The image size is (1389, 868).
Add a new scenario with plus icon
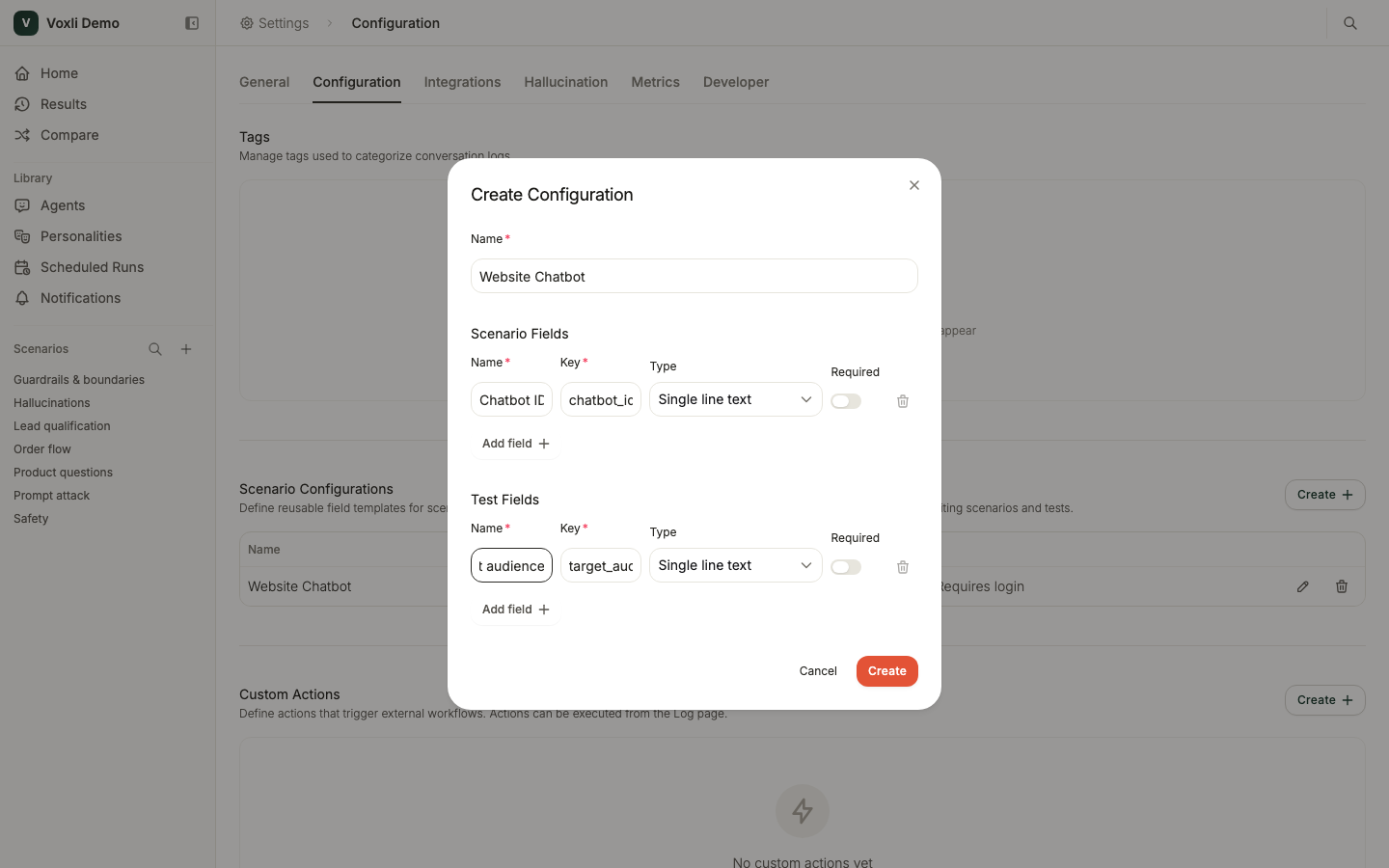point(186,349)
